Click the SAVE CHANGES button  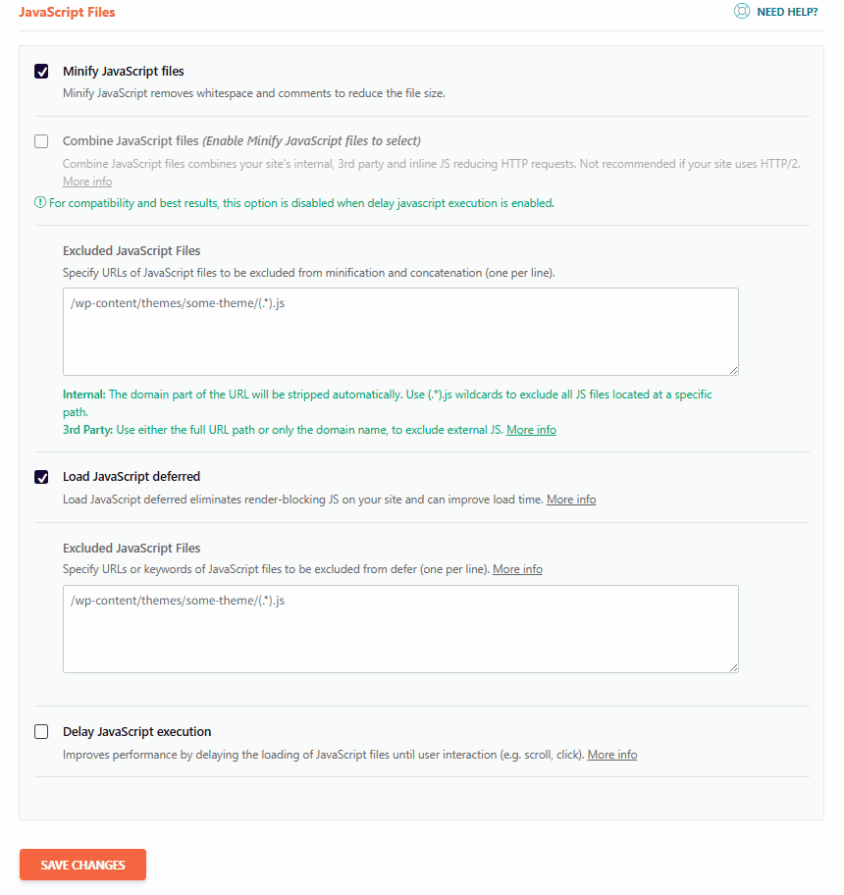click(x=82, y=864)
